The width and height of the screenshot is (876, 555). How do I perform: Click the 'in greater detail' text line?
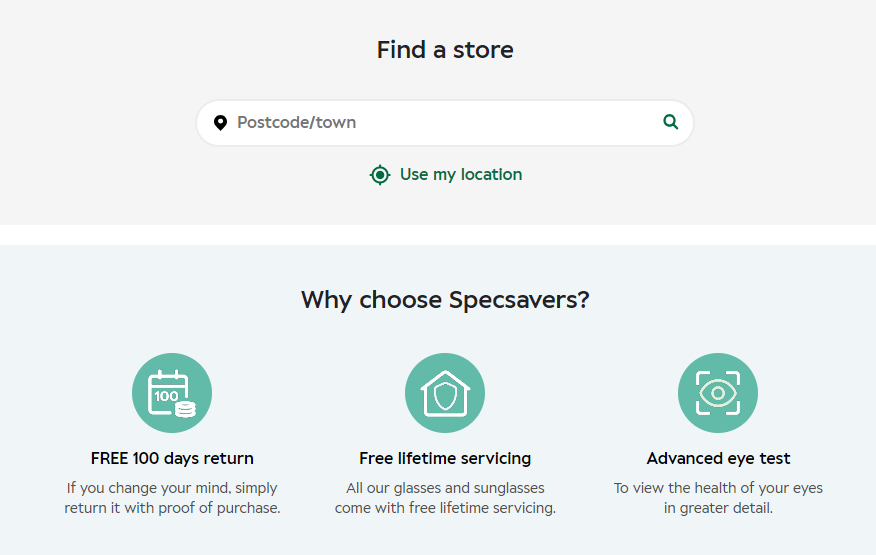[x=718, y=508]
